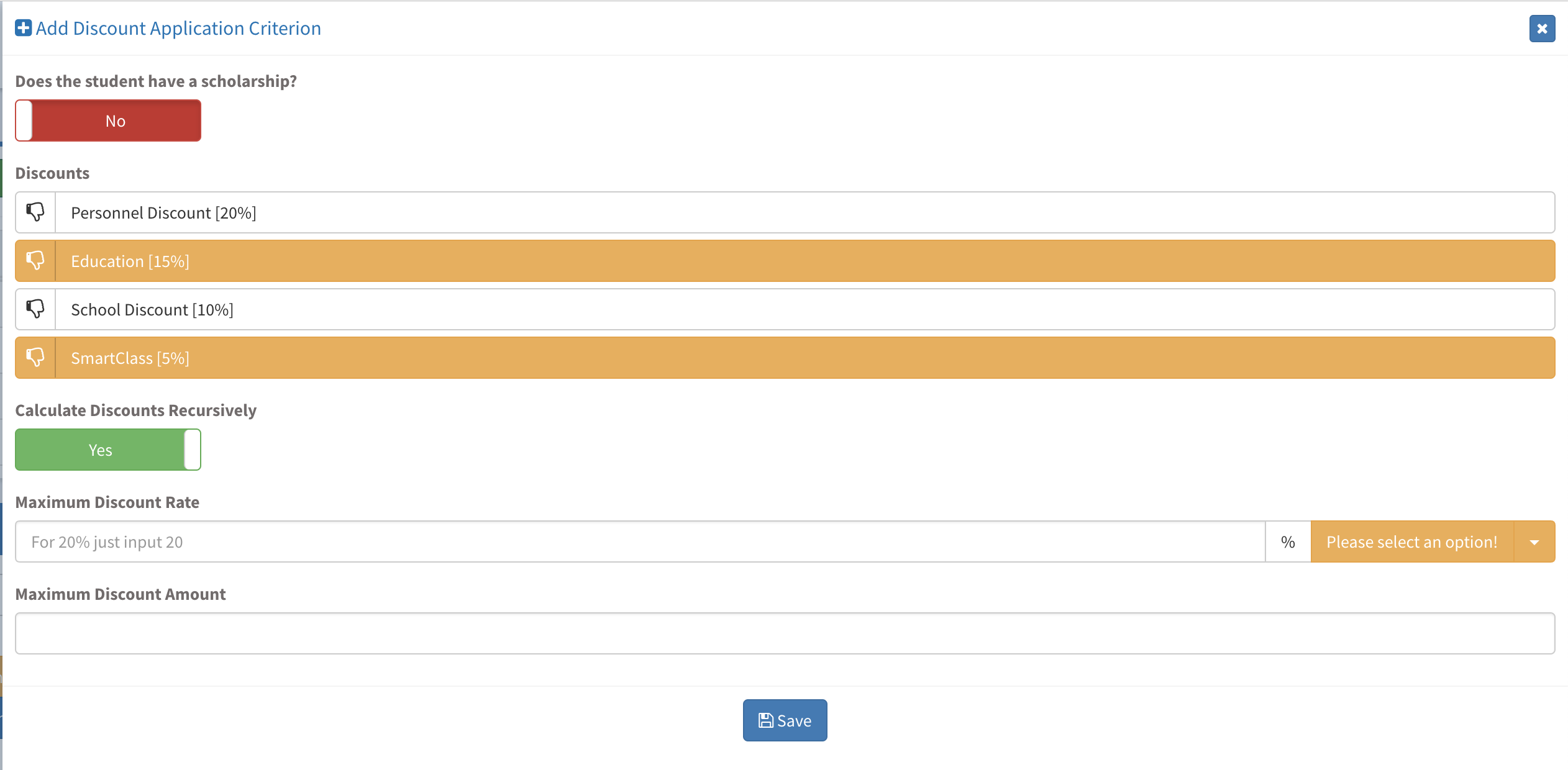This screenshot has width=1568, height=770.
Task: Deselect the SmartClass [5%] discount row
Action: [x=804, y=358]
